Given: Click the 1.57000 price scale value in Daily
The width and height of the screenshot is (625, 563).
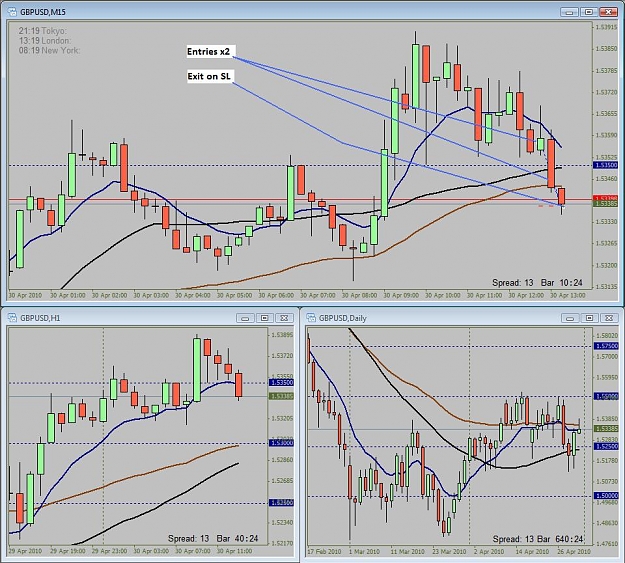Looking at the screenshot, I should (x=607, y=356).
